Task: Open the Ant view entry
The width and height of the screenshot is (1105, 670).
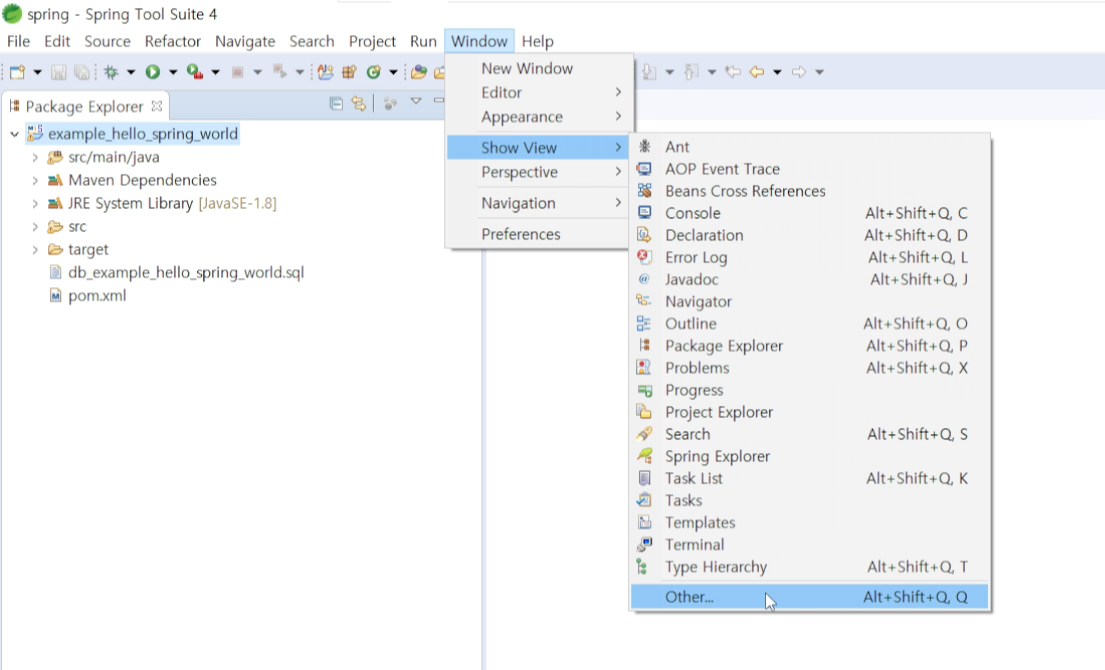Action: click(x=810, y=147)
